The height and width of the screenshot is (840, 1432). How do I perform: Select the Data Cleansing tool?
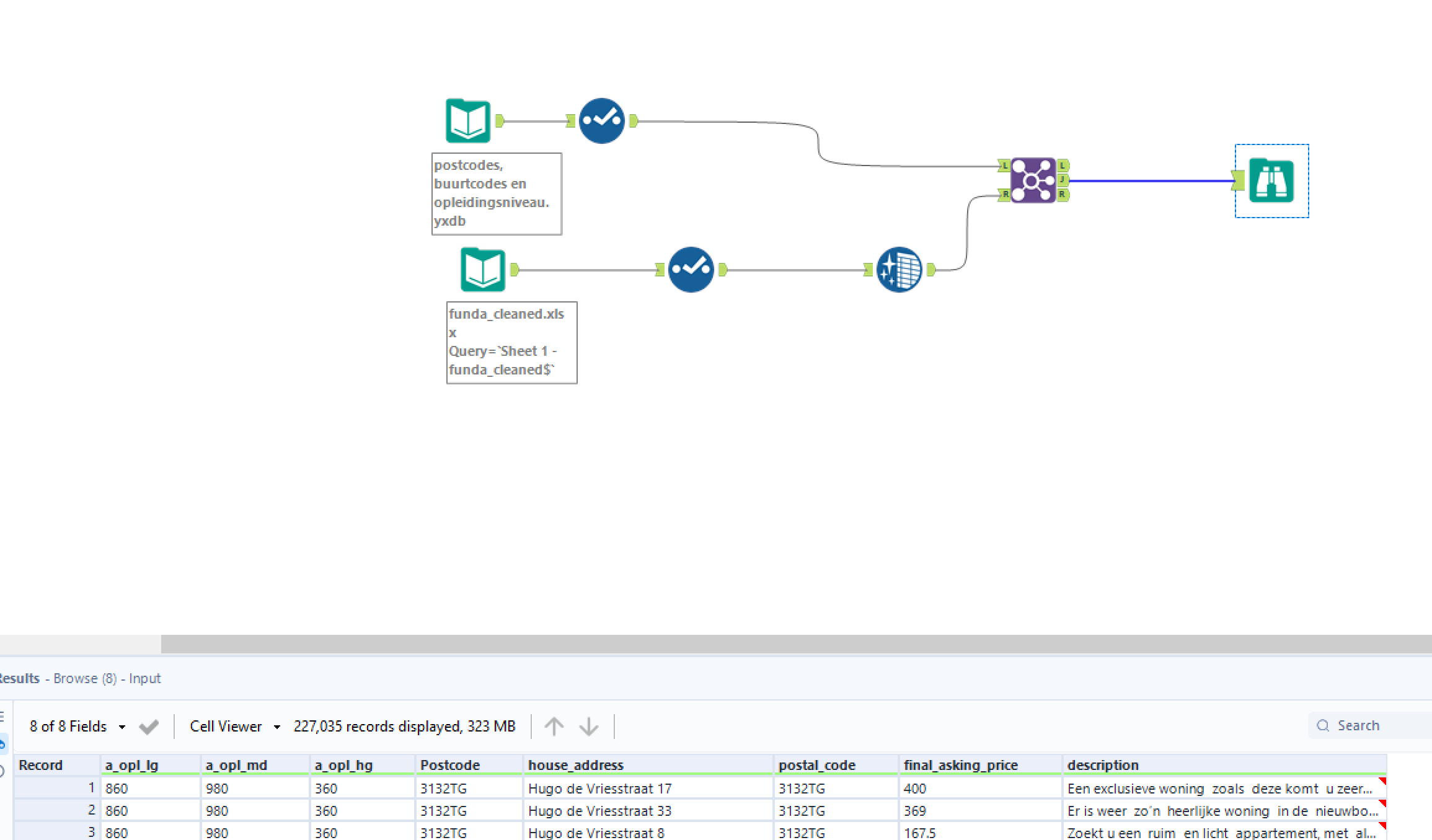coord(899,270)
